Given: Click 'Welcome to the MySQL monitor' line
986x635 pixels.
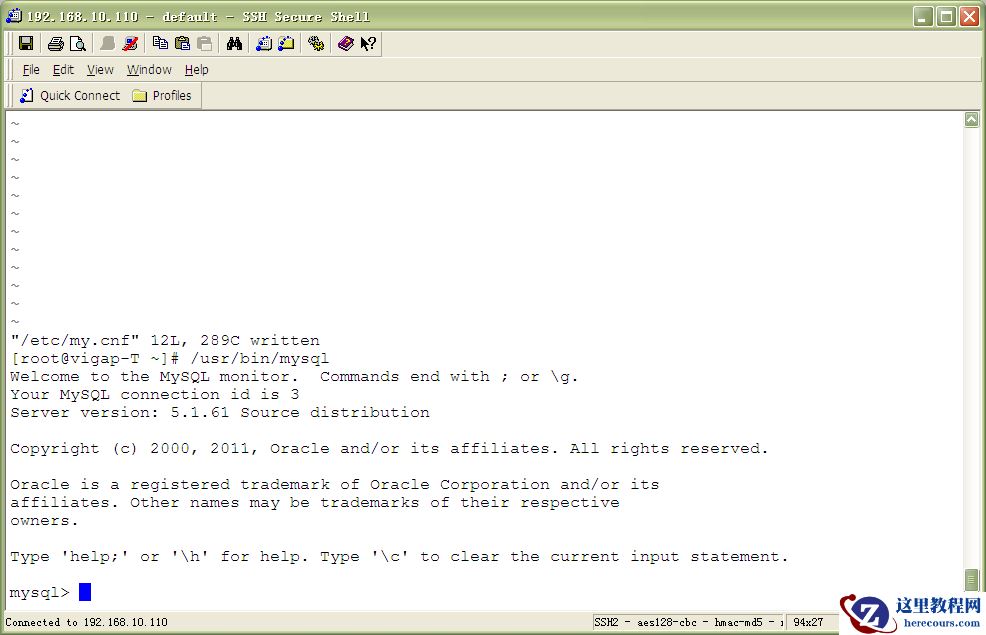Looking at the screenshot, I should pyautogui.click(x=294, y=377).
